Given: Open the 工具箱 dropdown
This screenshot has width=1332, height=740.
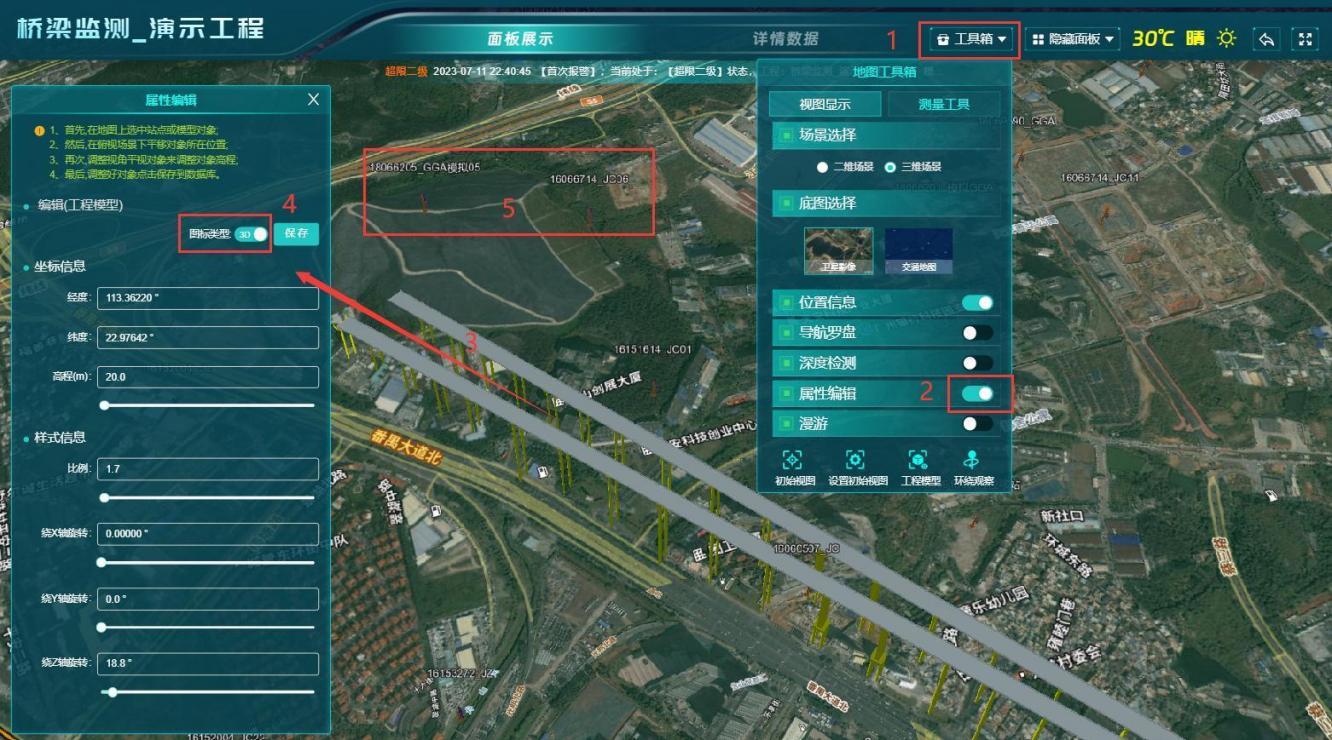Looking at the screenshot, I should (x=970, y=39).
